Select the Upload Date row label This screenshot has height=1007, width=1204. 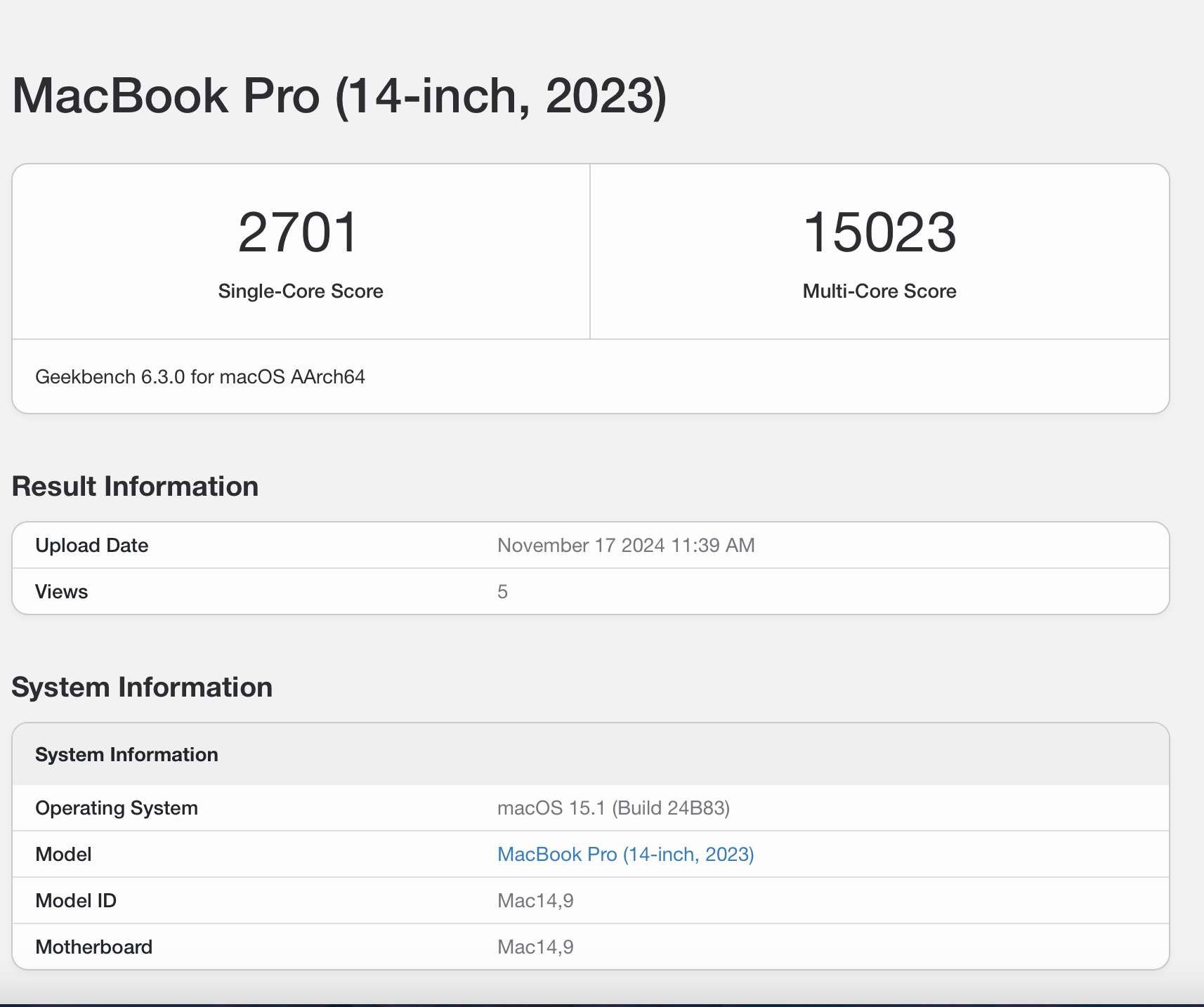(x=92, y=546)
